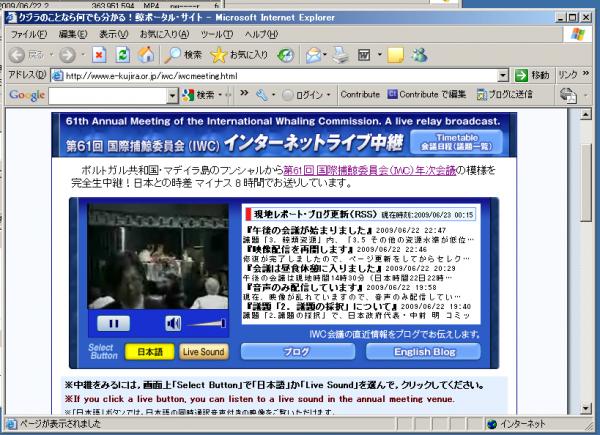
Task: Open the ブログ button
Action: coord(298,352)
